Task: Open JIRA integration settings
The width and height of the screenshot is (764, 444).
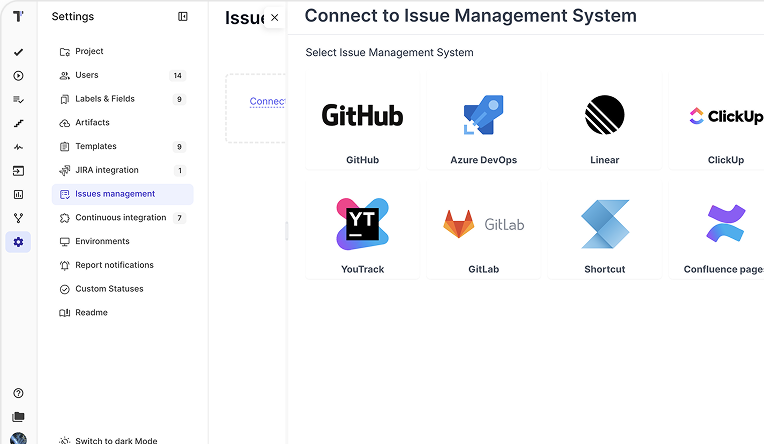Action: point(106,170)
